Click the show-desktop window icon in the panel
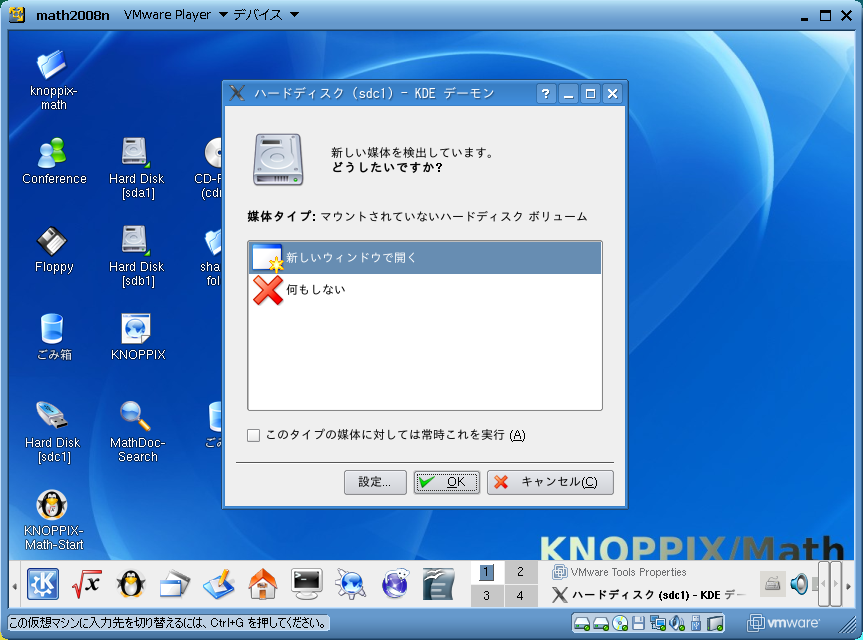The width and height of the screenshot is (863, 640). tap(175, 584)
